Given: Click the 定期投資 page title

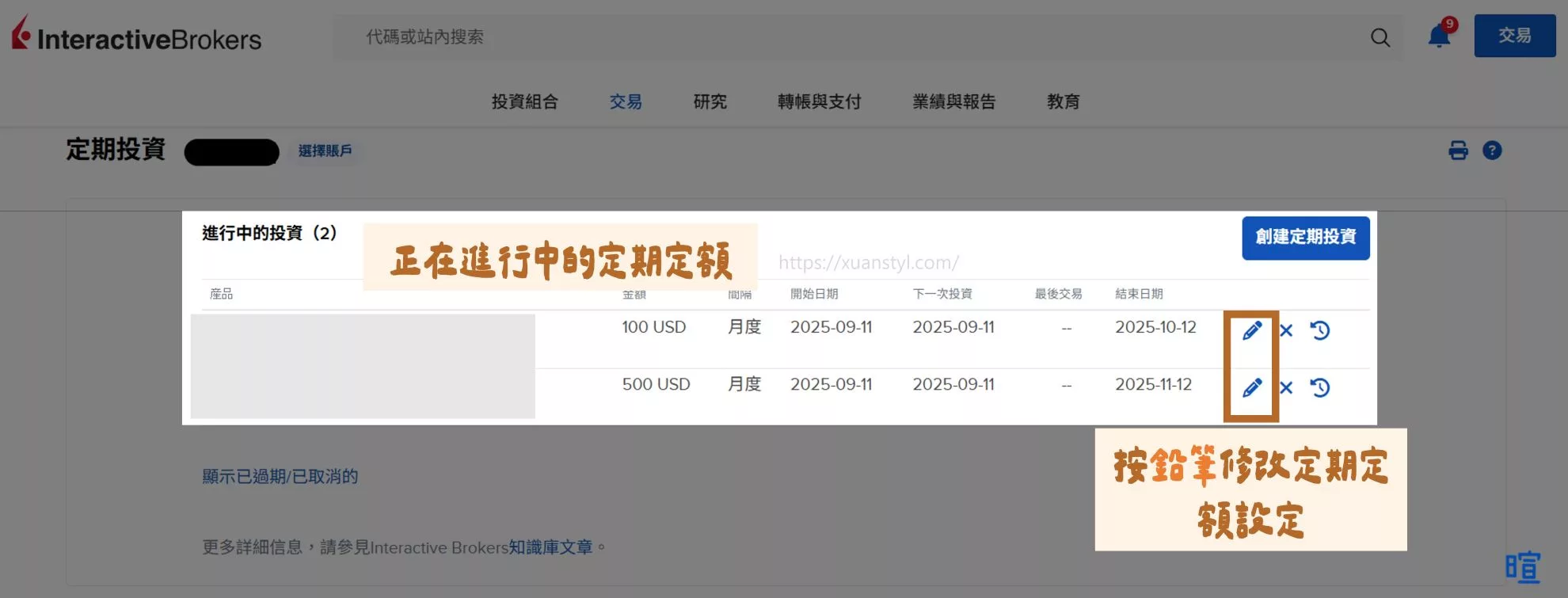Looking at the screenshot, I should (x=116, y=149).
